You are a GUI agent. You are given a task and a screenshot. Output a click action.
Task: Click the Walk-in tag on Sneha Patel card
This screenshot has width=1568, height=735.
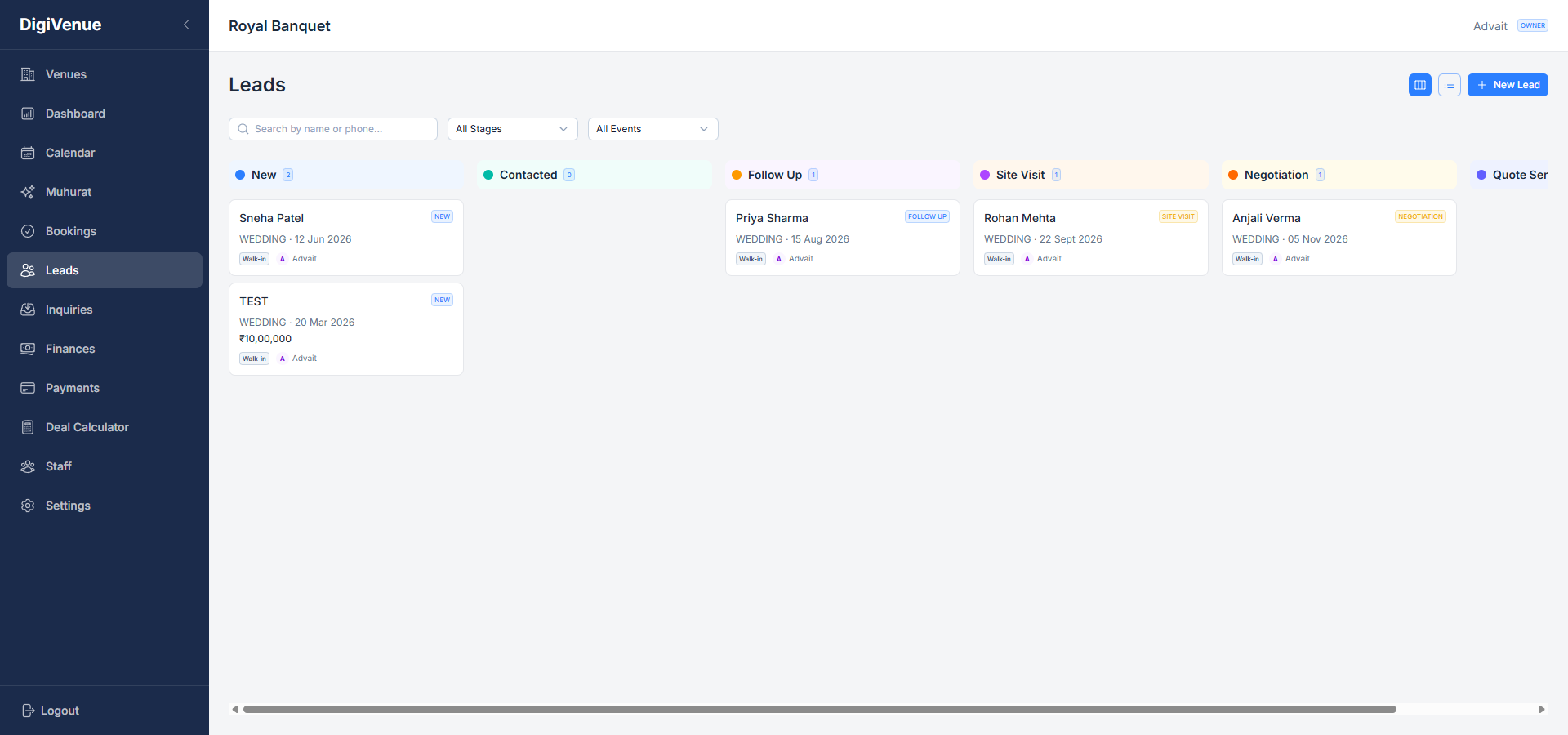[x=254, y=259]
